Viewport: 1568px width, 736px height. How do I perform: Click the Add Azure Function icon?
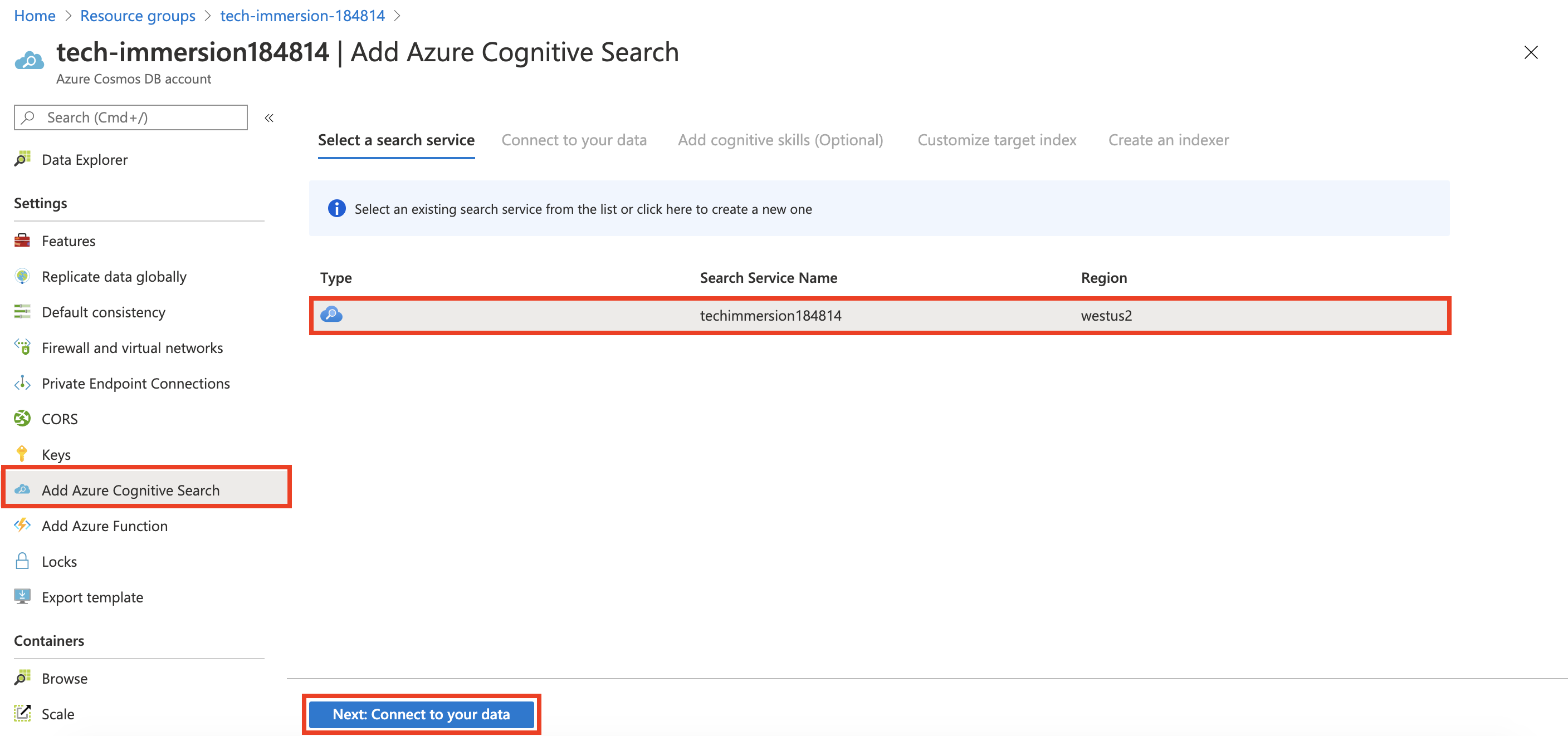pos(22,525)
